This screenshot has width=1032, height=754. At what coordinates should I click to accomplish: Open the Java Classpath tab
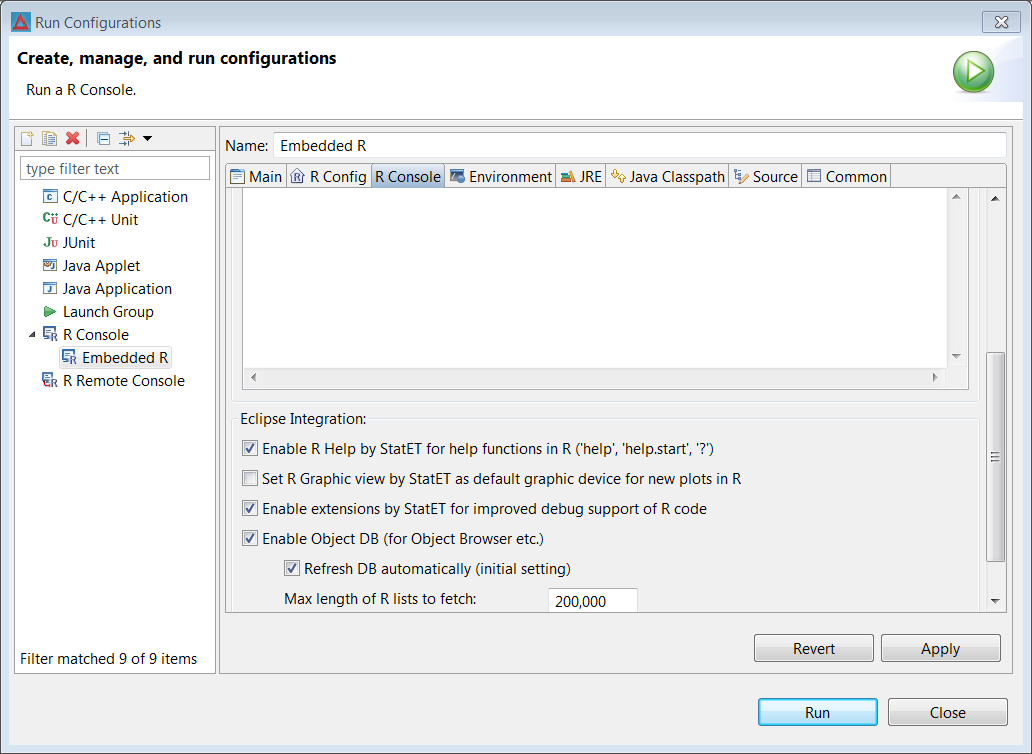[x=667, y=176]
